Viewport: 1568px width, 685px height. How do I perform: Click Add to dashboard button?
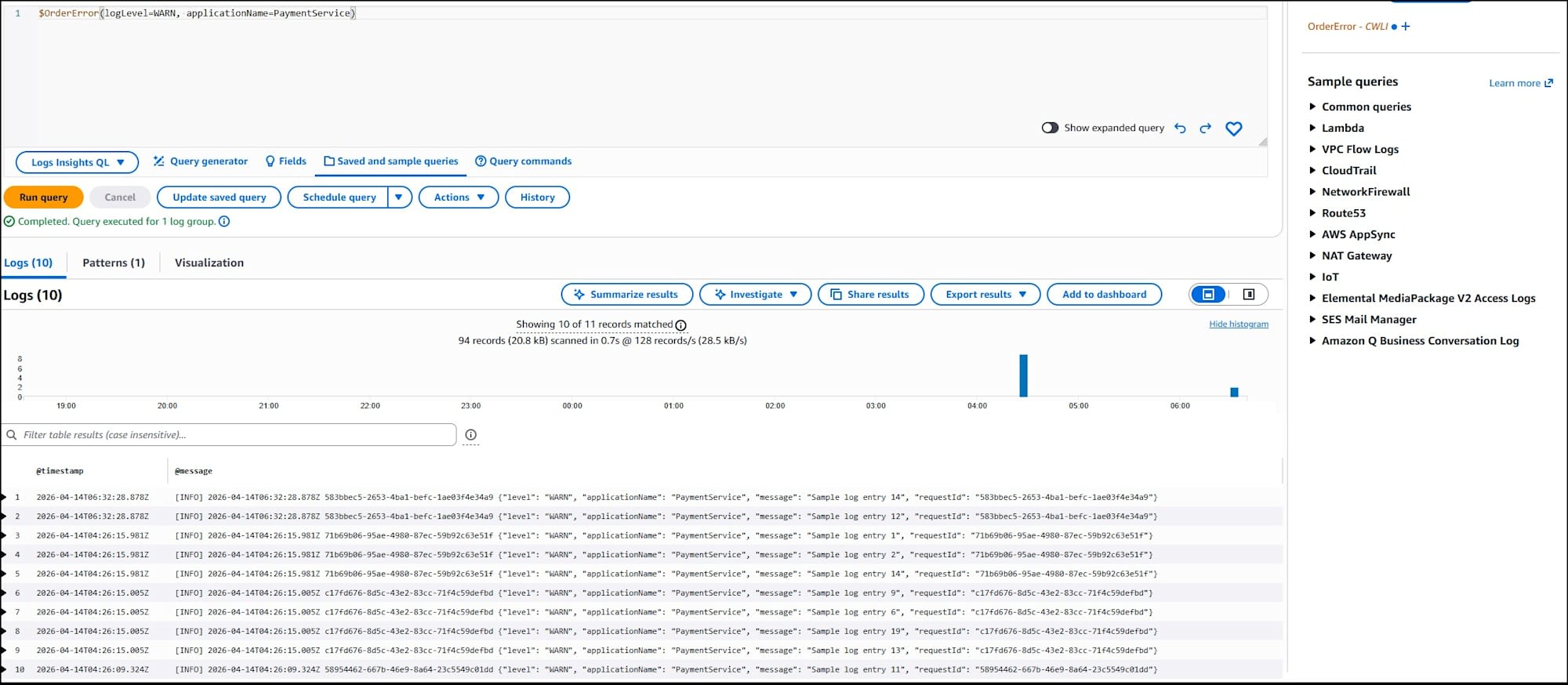(x=1104, y=295)
